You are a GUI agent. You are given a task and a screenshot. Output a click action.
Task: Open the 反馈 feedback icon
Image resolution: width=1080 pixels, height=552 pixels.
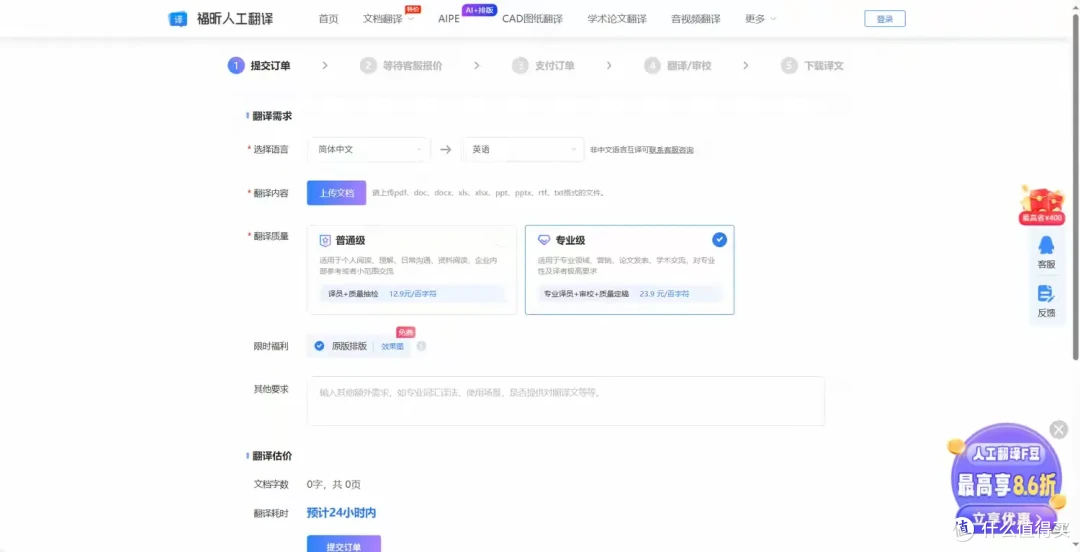click(1046, 294)
